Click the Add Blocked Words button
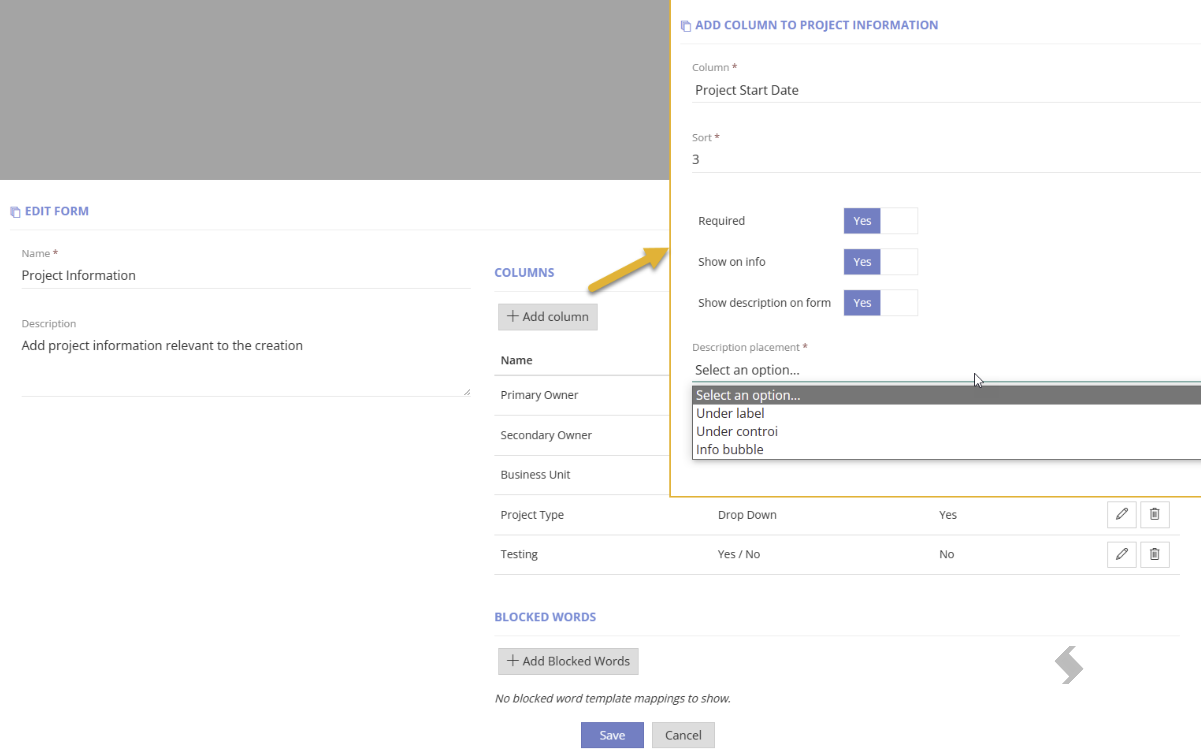Image resolution: width=1201 pixels, height=755 pixels. coord(568,661)
